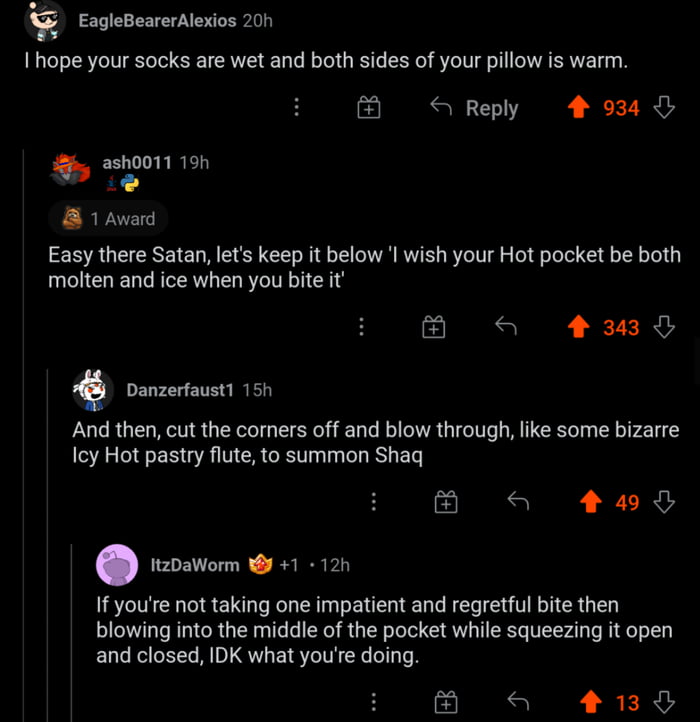Reply to Danzerfaust1's Shaq comment
The height and width of the screenshot is (722, 700).
tap(517, 502)
